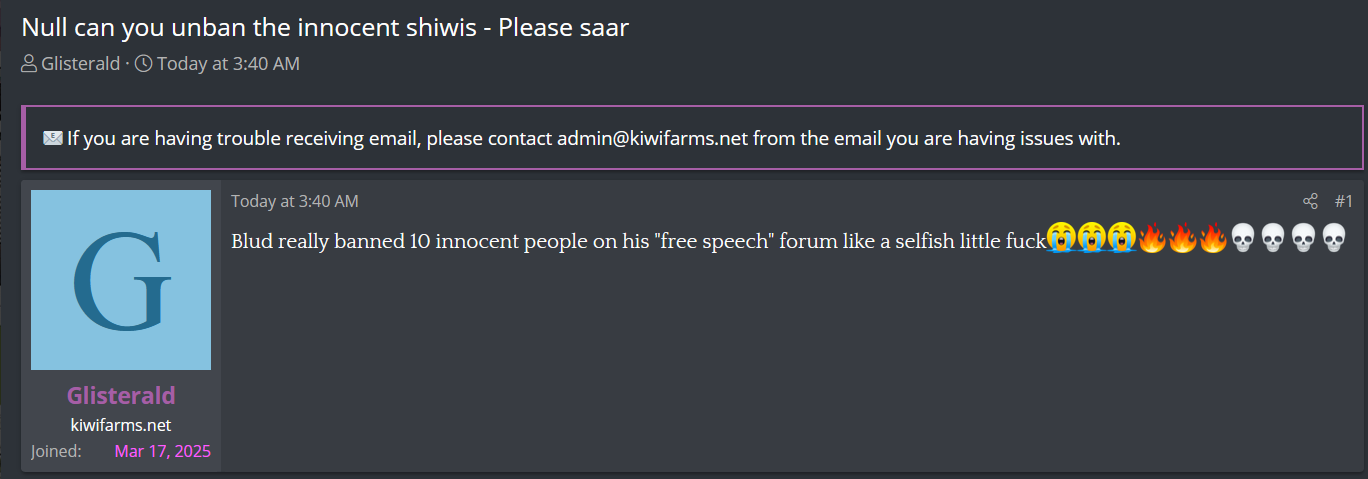Click the "Joined:" label in user info
Viewport: 1368px width, 479px height.
pyautogui.click(x=56, y=451)
